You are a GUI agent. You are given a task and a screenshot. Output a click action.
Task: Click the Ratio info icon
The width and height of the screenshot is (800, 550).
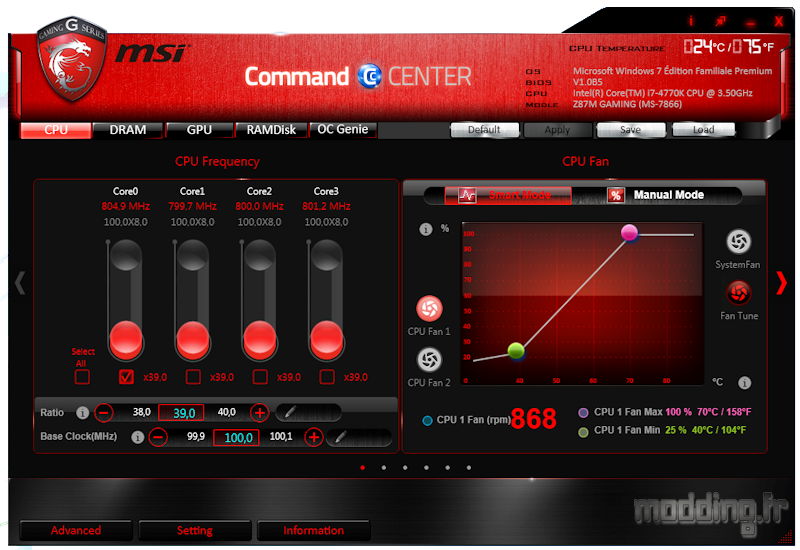[82, 413]
